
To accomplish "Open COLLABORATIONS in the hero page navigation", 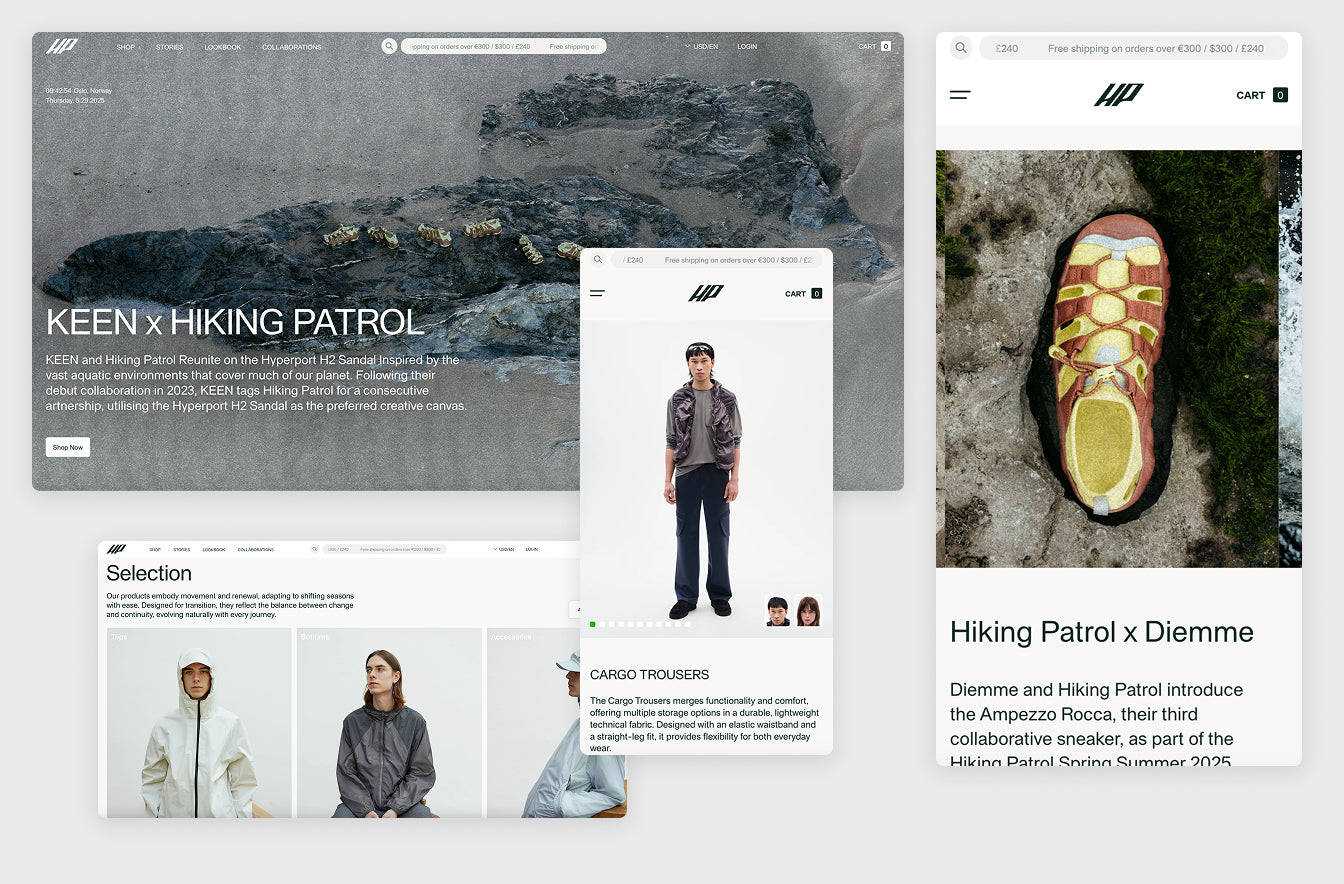I will pos(292,47).
